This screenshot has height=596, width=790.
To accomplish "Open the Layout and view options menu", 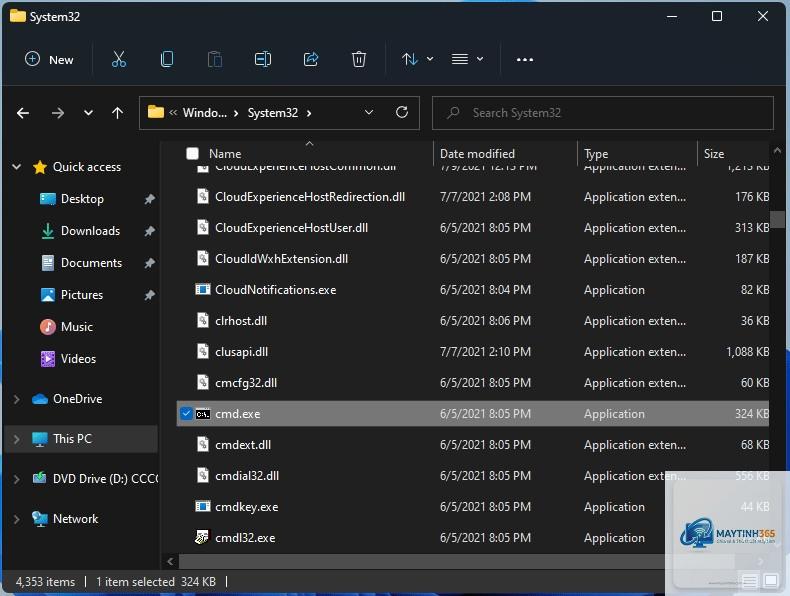I will [467, 59].
